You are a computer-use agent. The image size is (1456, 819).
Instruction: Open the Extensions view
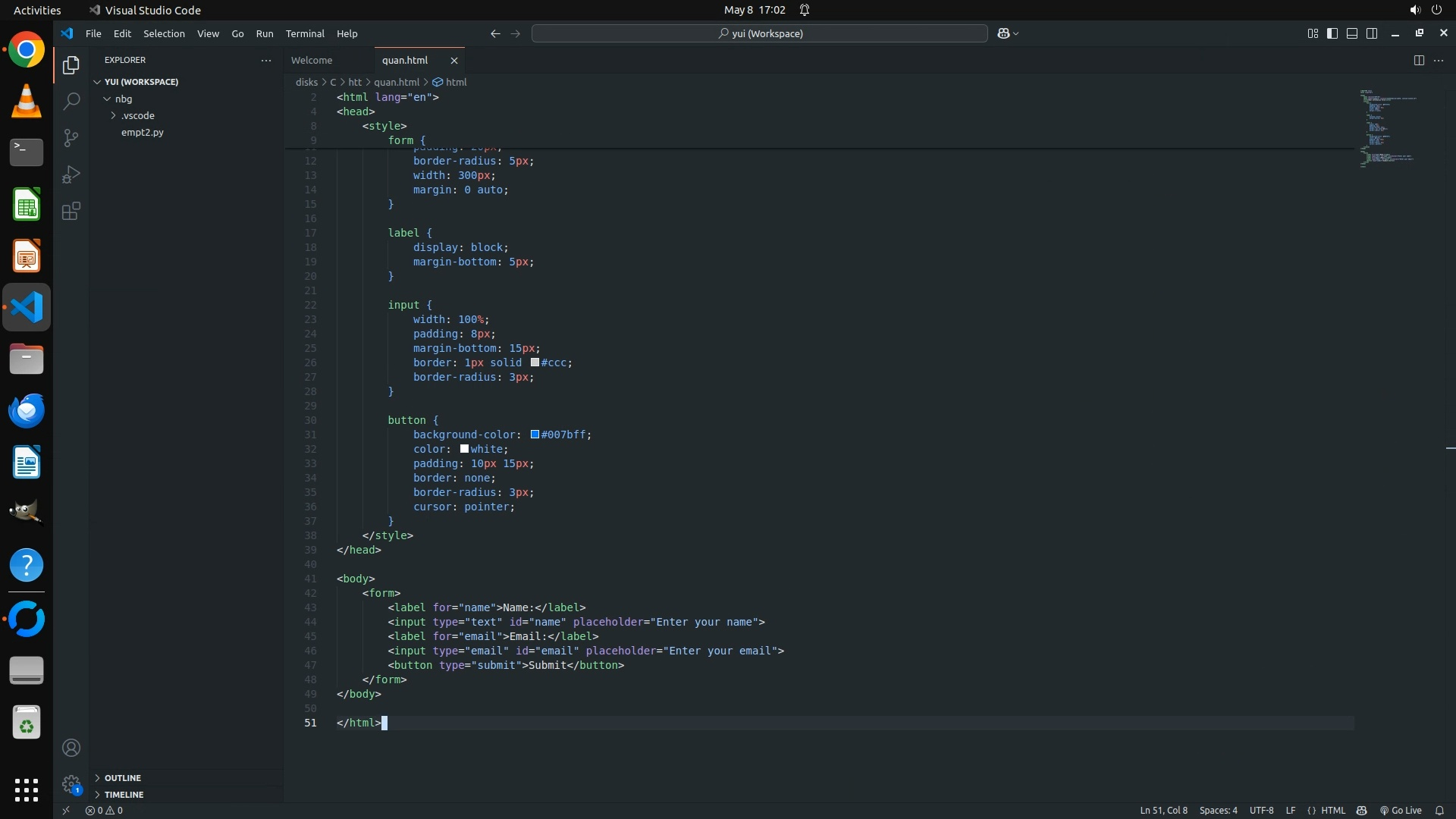point(71,211)
